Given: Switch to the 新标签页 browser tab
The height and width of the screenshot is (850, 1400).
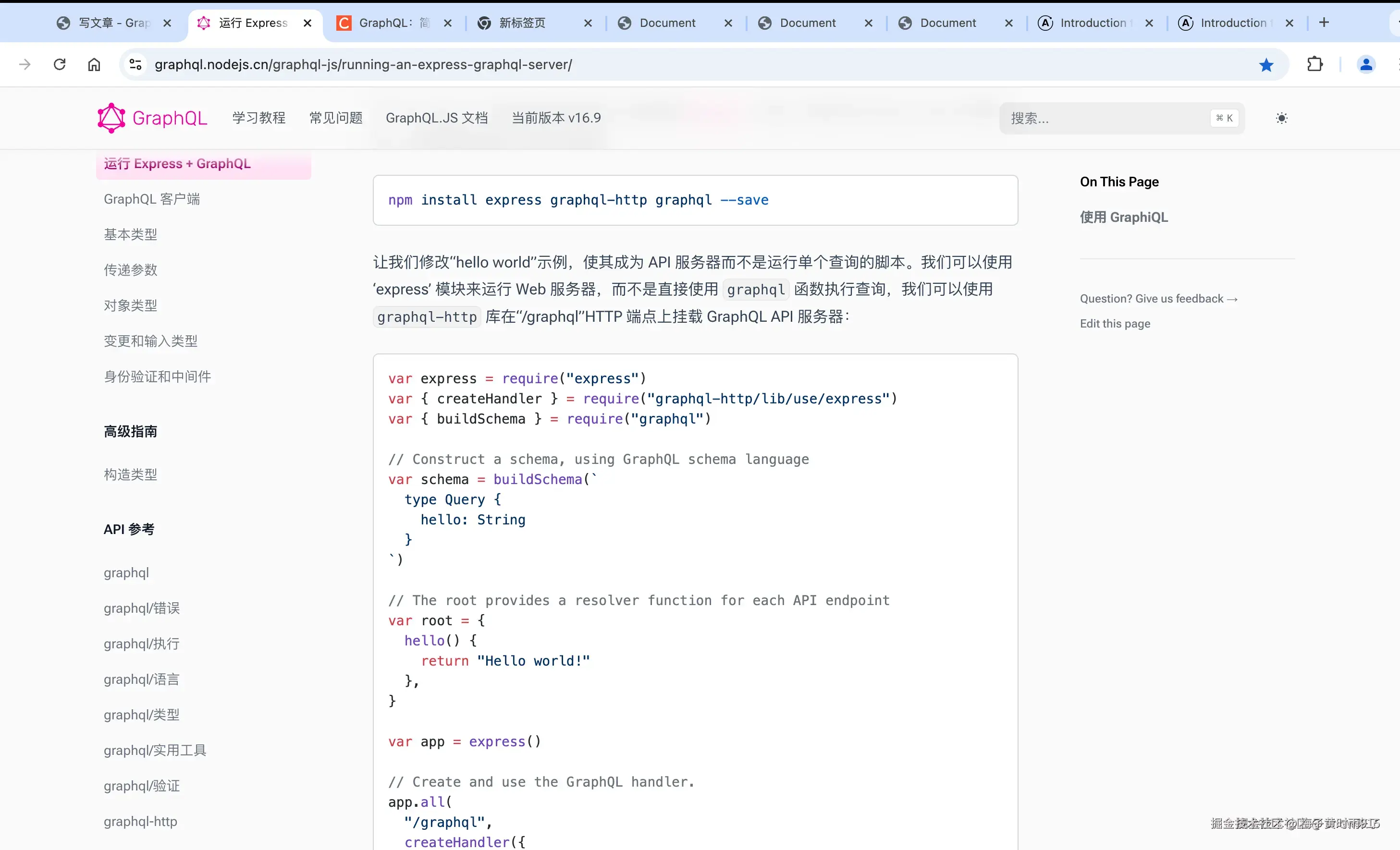Looking at the screenshot, I should tap(522, 23).
